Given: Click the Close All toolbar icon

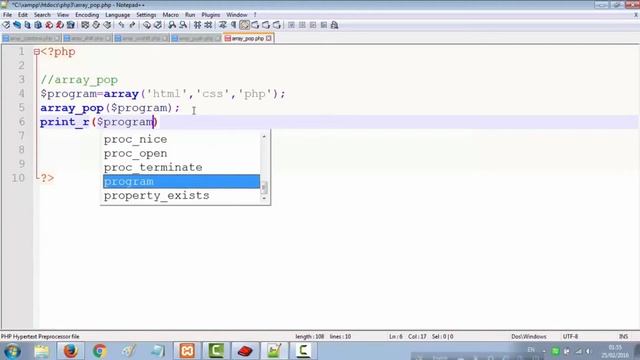Looking at the screenshot, I should [60, 25].
